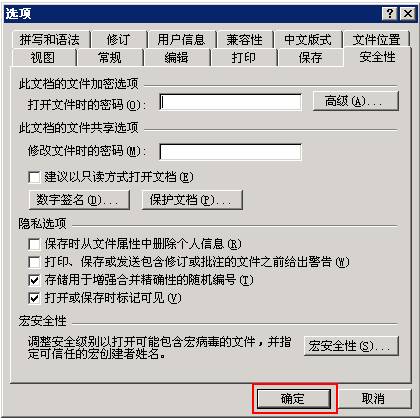Uncheck 存储用于增强合并精确性的随机编号
The height and width of the screenshot is (418, 420).
[x=34, y=280]
